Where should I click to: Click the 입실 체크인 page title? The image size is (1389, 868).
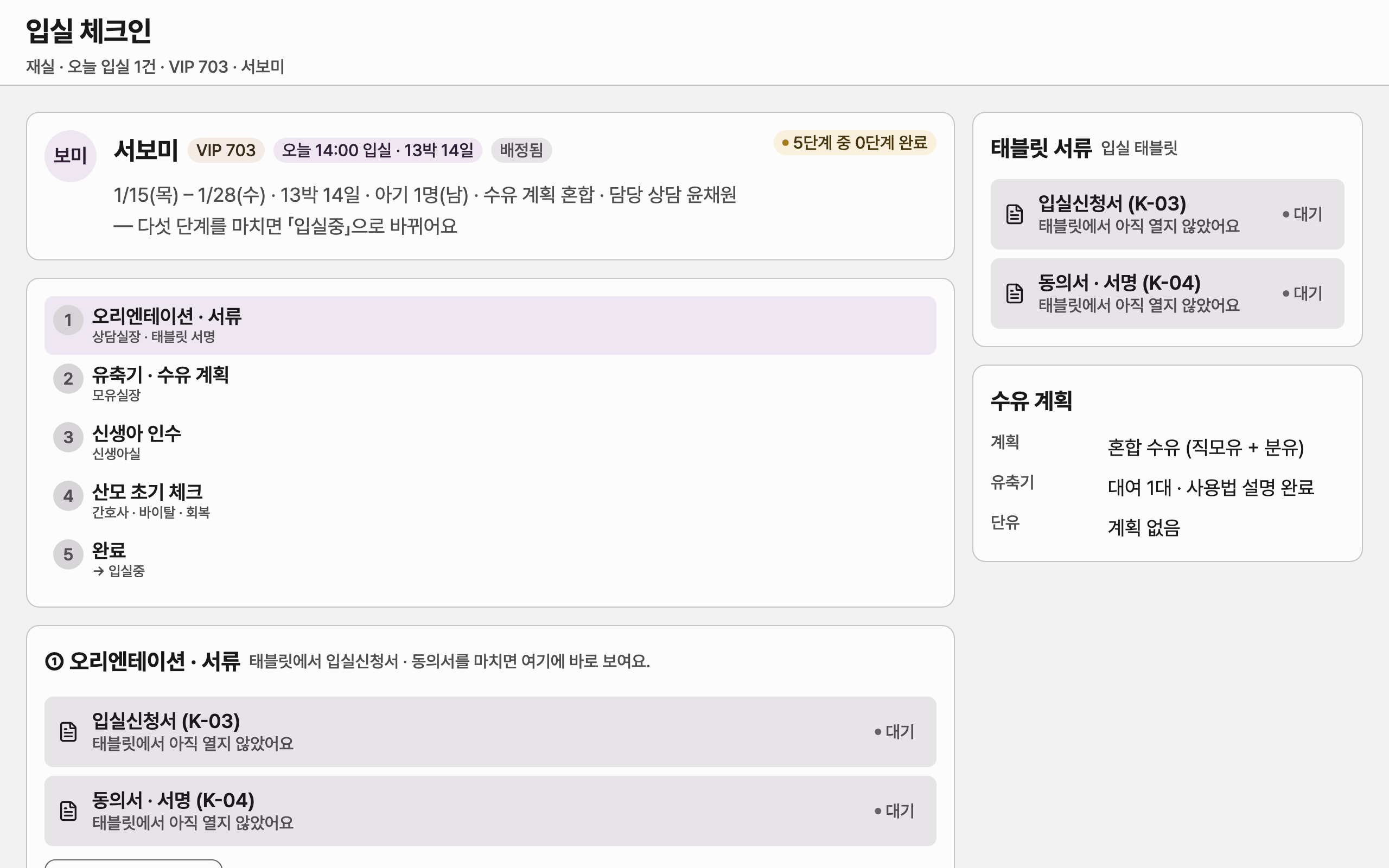pyautogui.click(x=88, y=31)
